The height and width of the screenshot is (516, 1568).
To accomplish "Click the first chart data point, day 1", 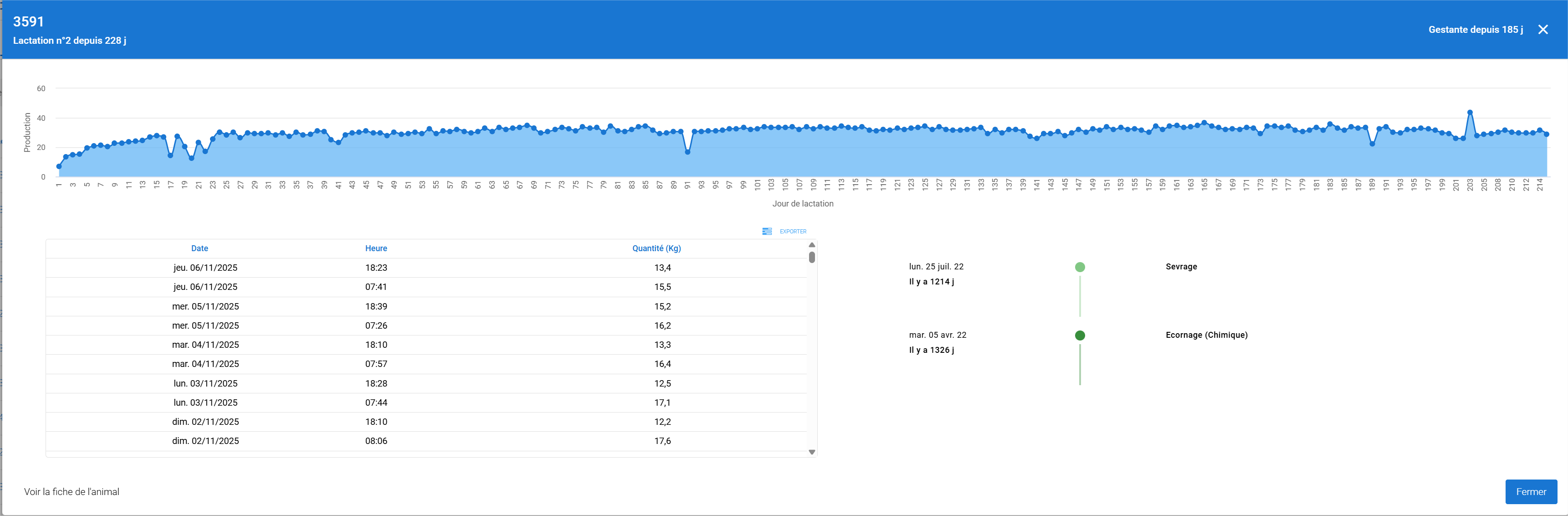I will pos(59,166).
